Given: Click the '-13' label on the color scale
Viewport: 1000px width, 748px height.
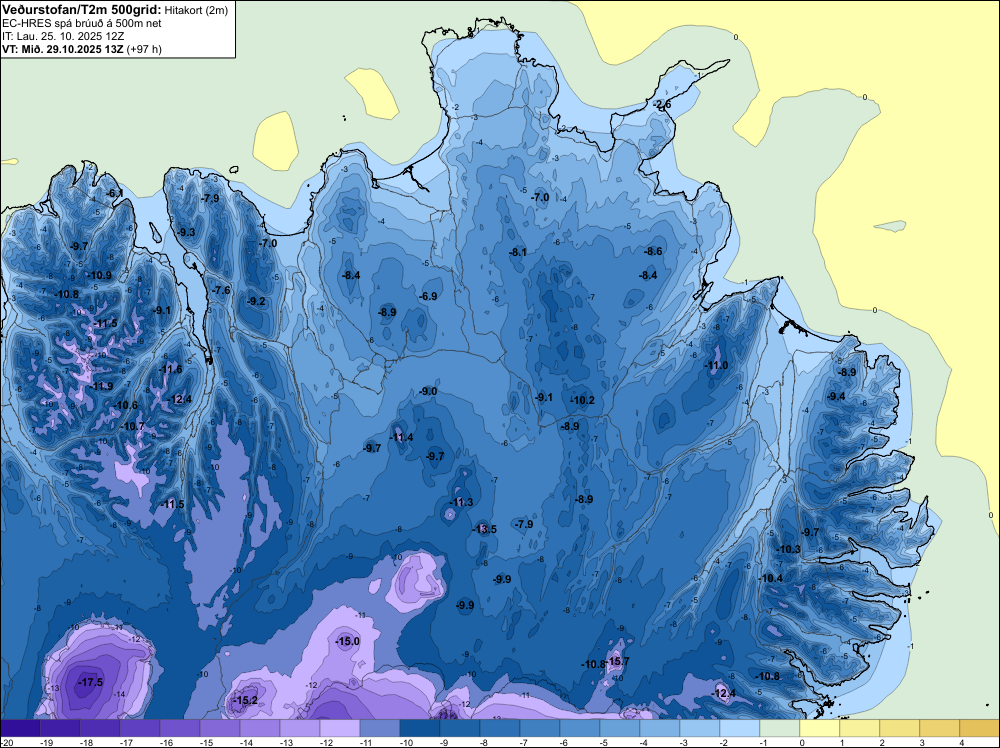Looking at the screenshot, I should point(286,742).
